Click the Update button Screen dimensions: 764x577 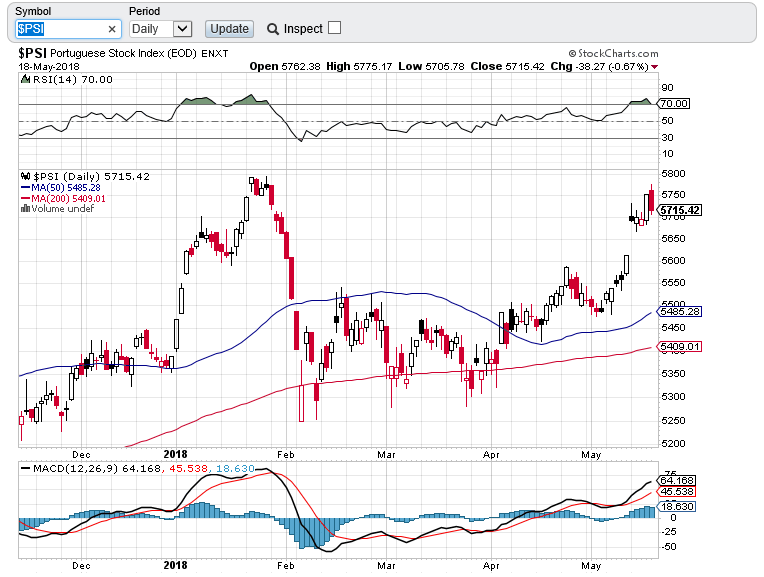[229, 29]
